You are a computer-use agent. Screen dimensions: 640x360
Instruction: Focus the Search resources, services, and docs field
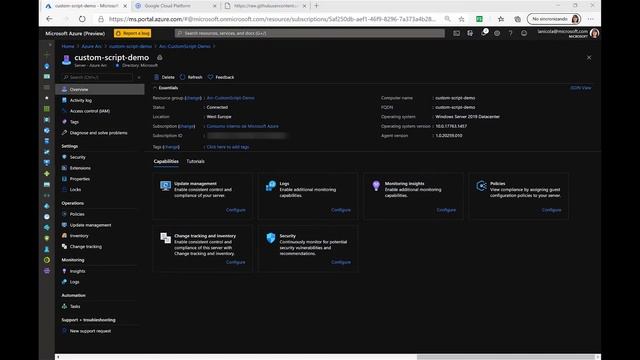tap(310, 33)
